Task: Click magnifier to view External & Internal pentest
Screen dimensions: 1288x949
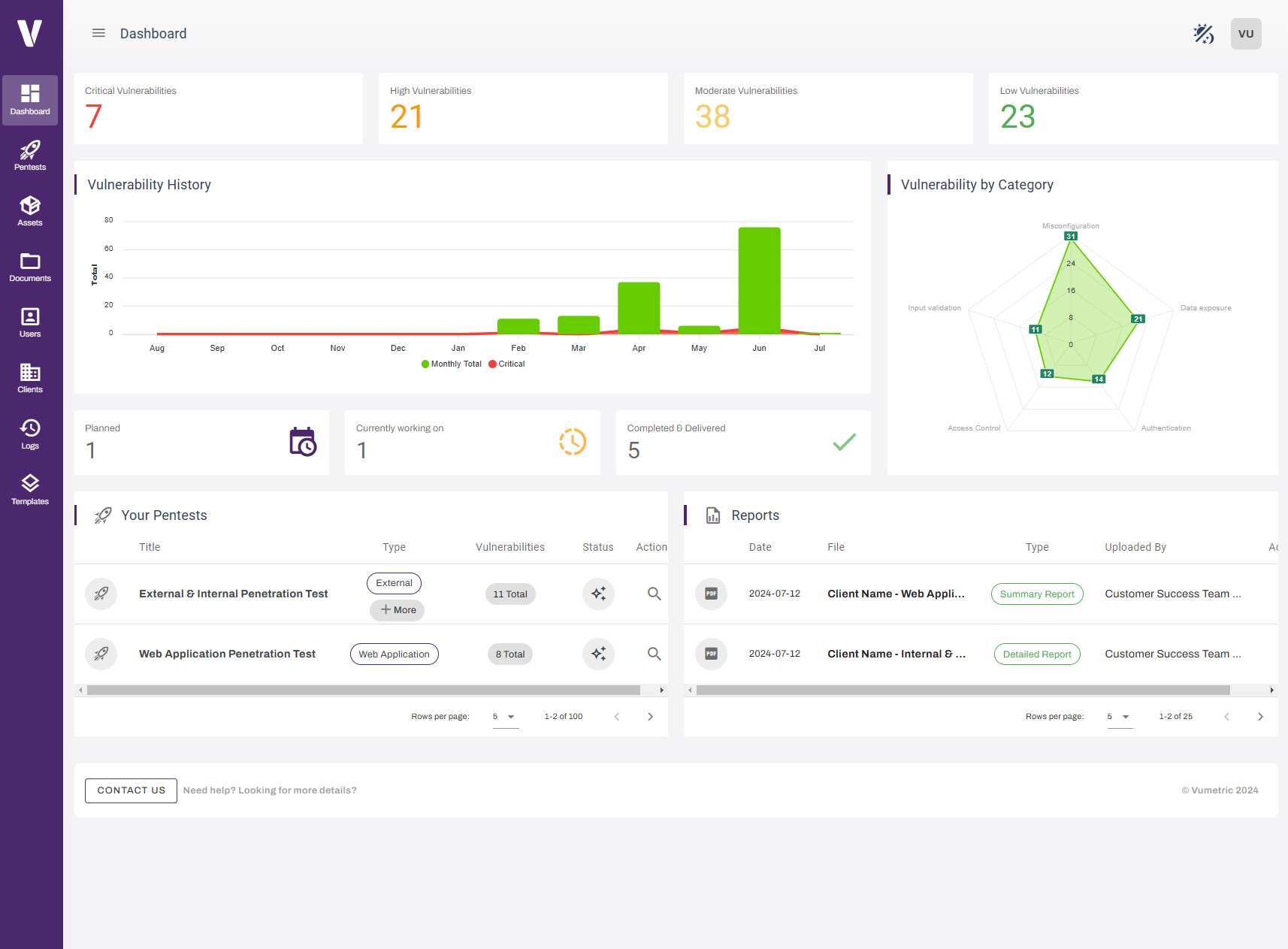Action: click(654, 594)
